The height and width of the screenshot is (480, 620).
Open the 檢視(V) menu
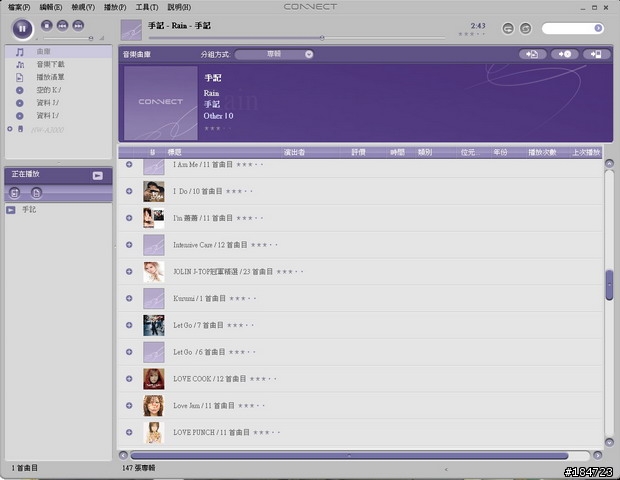(x=83, y=7)
